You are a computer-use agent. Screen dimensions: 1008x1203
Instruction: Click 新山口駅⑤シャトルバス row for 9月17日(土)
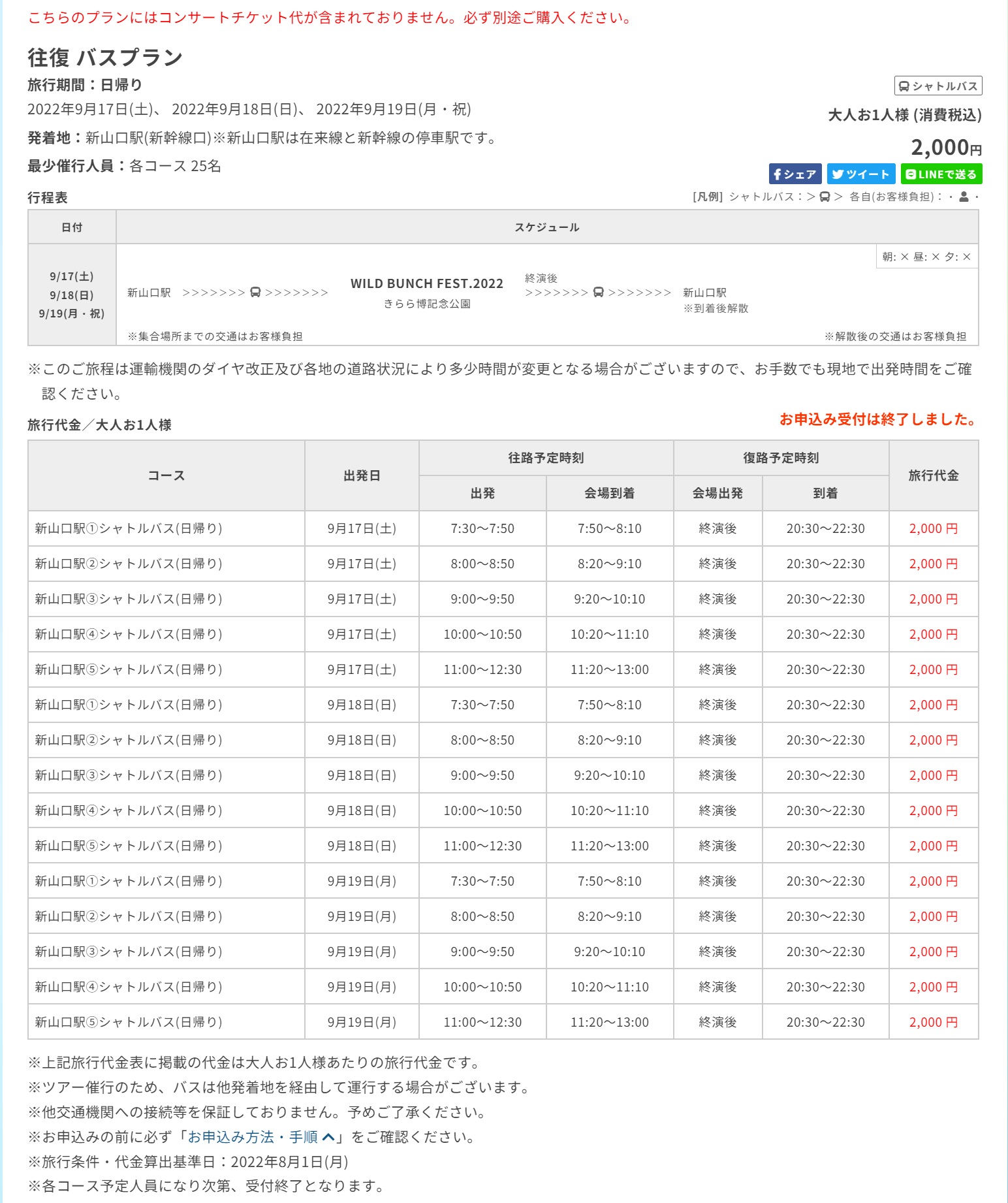point(503,669)
